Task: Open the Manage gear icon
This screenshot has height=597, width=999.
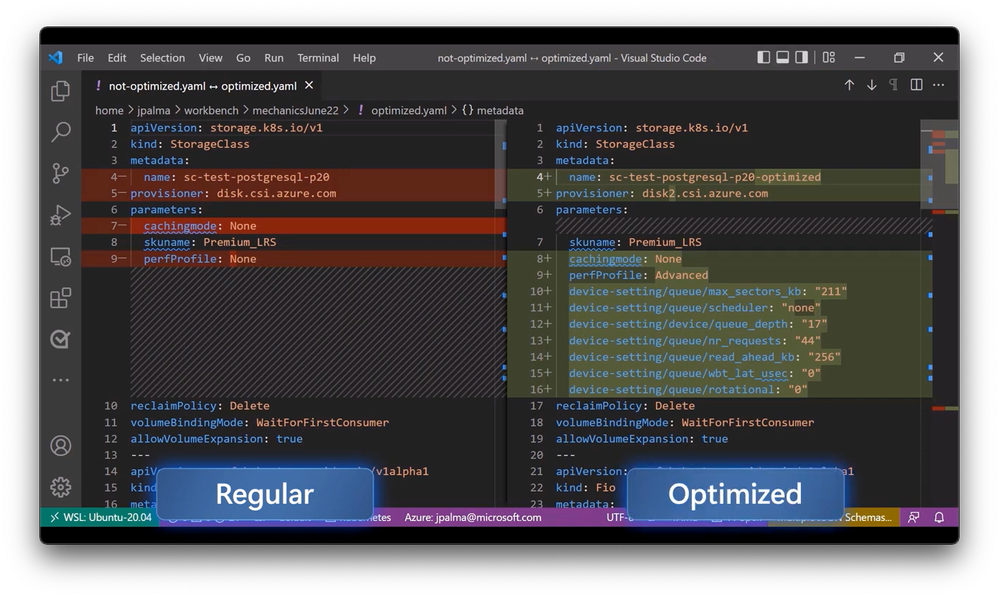Action: (x=61, y=487)
